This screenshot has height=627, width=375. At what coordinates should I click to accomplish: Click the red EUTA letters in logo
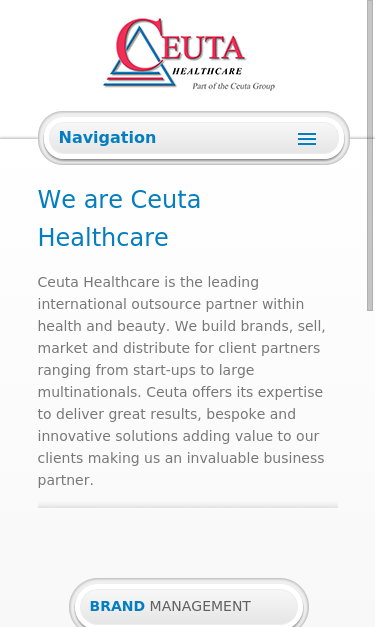coord(203,48)
